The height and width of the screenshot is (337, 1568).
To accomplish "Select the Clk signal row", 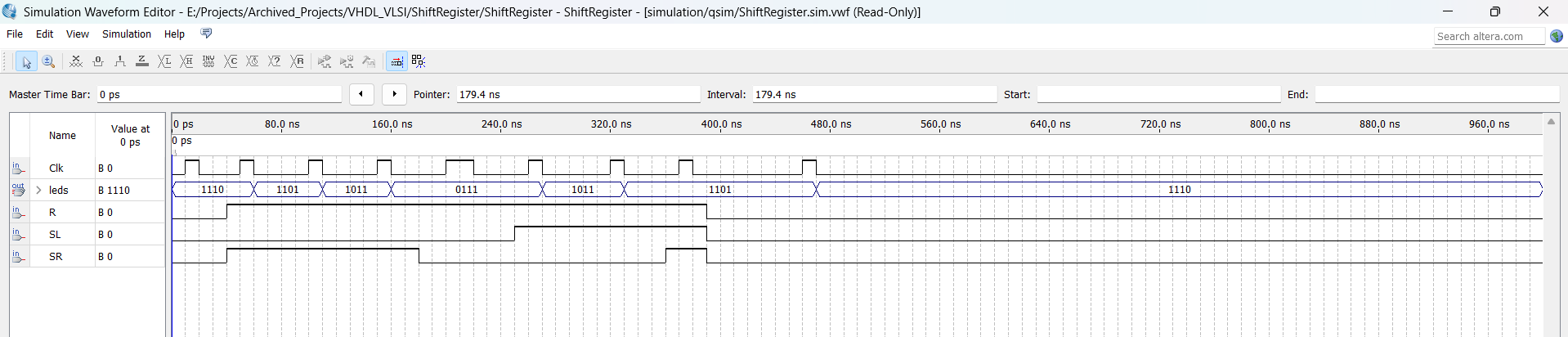I will (x=56, y=168).
